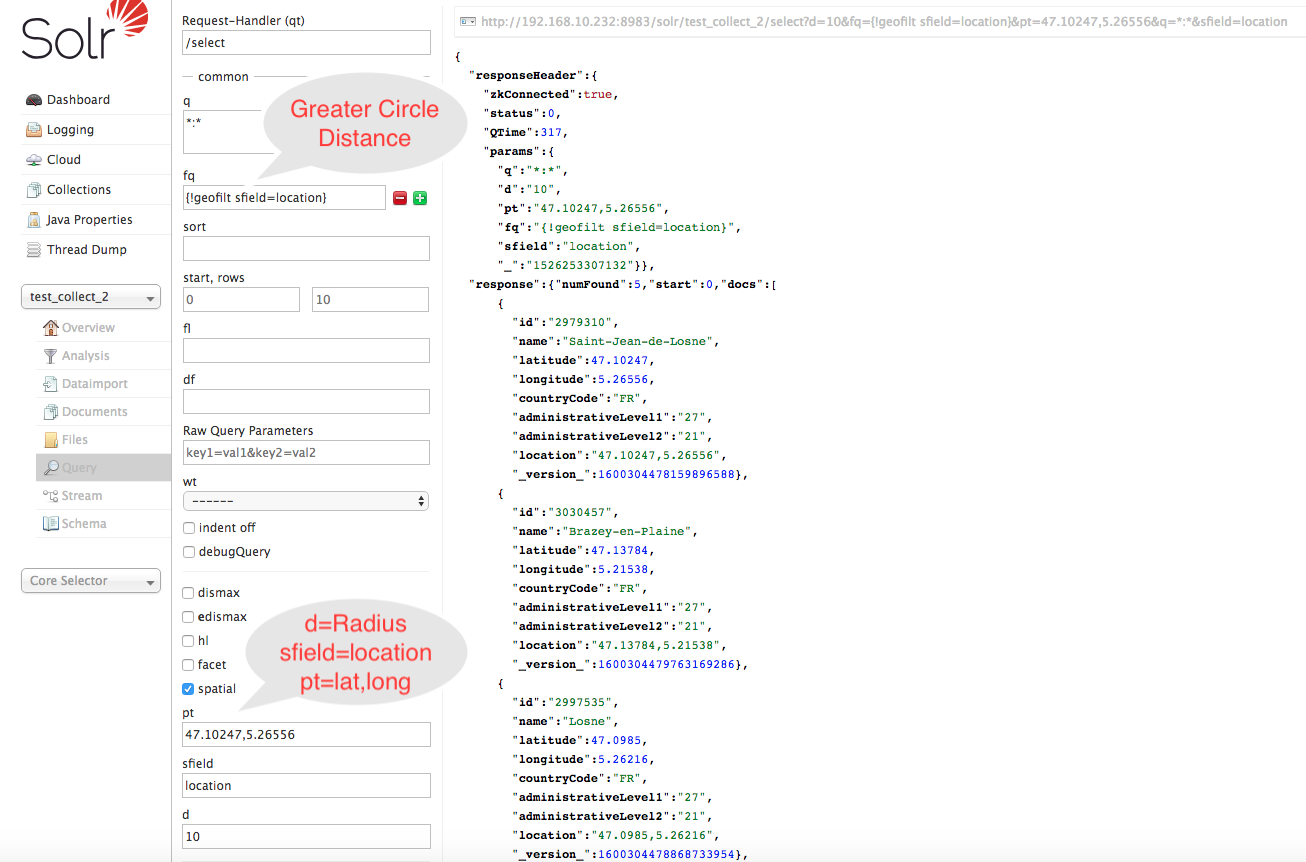Click the Dashboard icon in sidebar
1306x862 pixels.
point(34,100)
